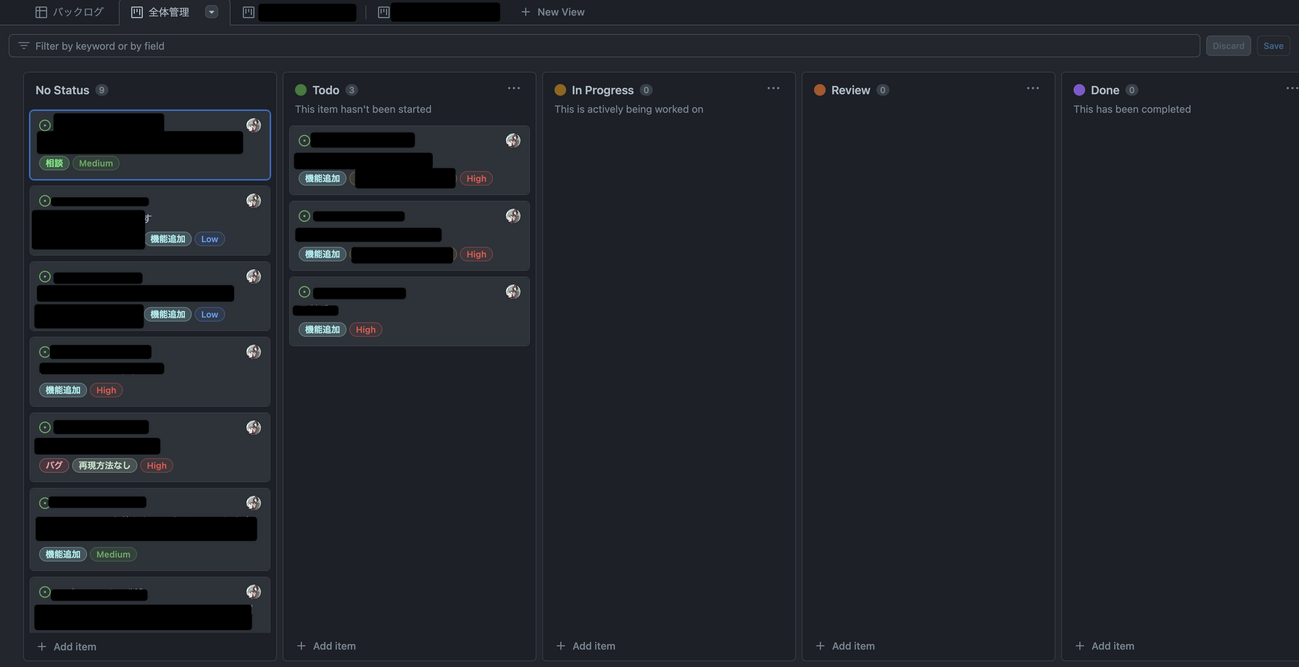The image size is (1299, 667).
Task: Click the Review column heading
Action: click(x=851, y=90)
